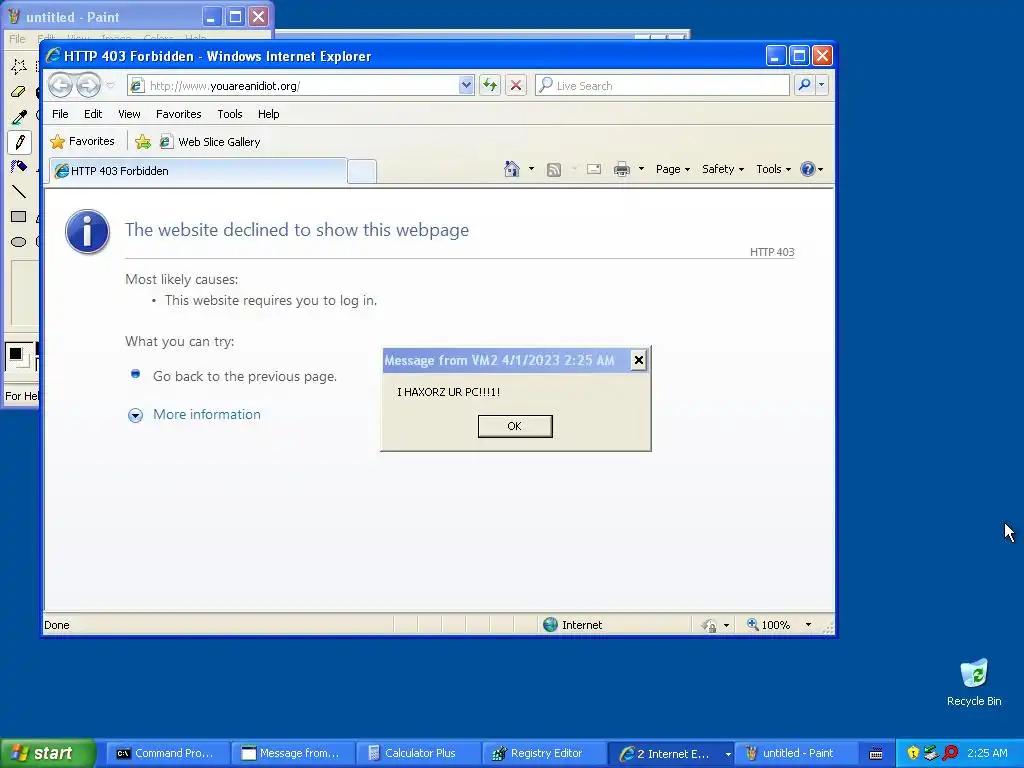The width and height of the screenshot is (1024, 768).
Task: Open the Page dropdown menu
Action: click(673, 169)
